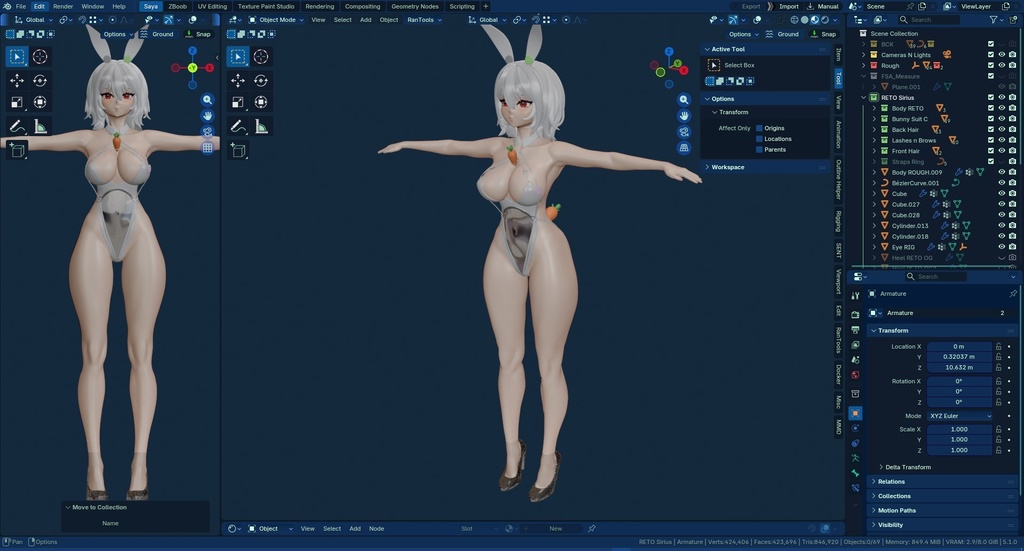The width and height of the screenshot is (1024, 551).
Task: Click Ground button in center viewport
Action: pyautogui.click(x=782, y=34)
